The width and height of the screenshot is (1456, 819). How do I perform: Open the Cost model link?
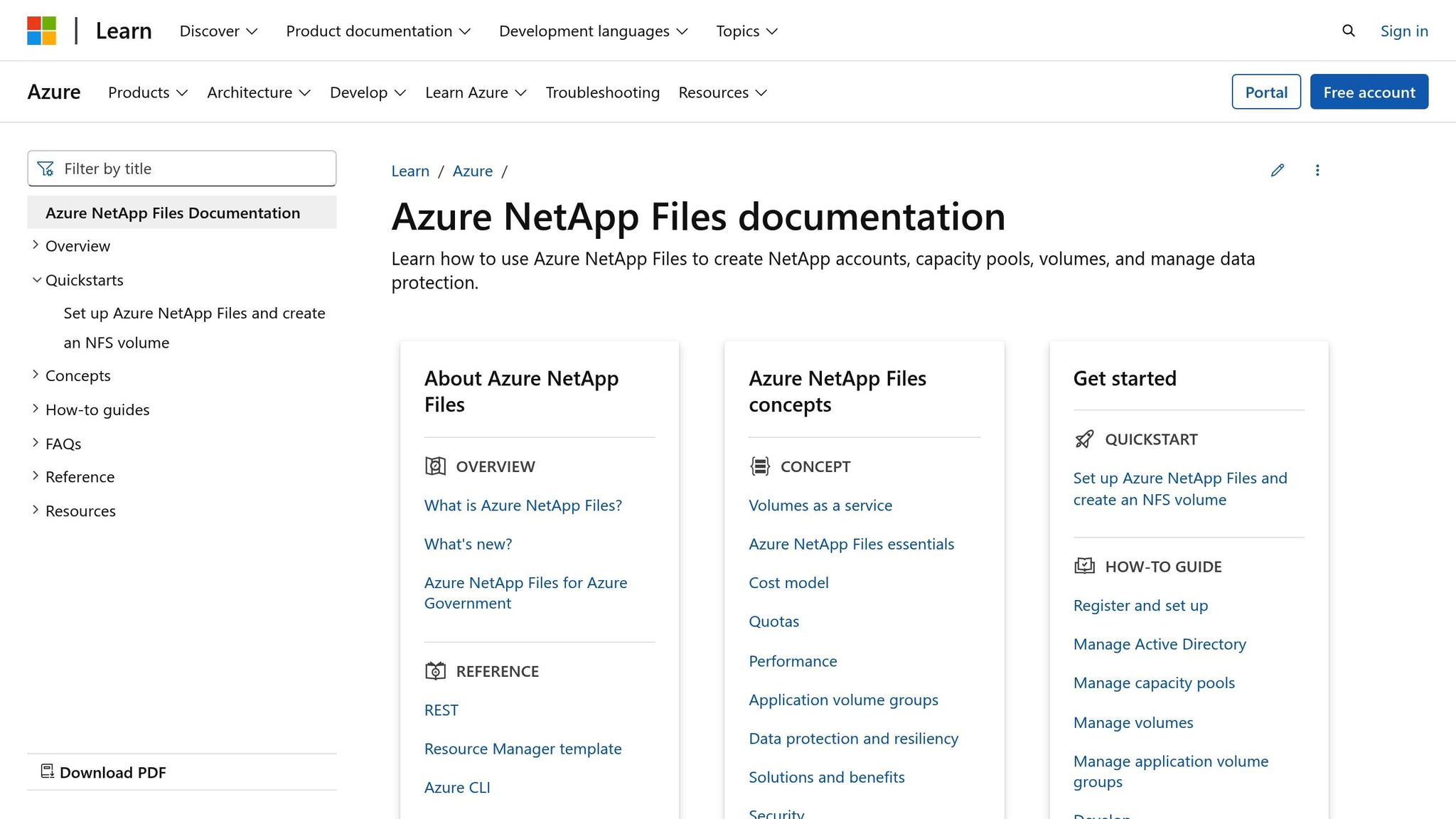pyautogui.click(x=788, y=582)
